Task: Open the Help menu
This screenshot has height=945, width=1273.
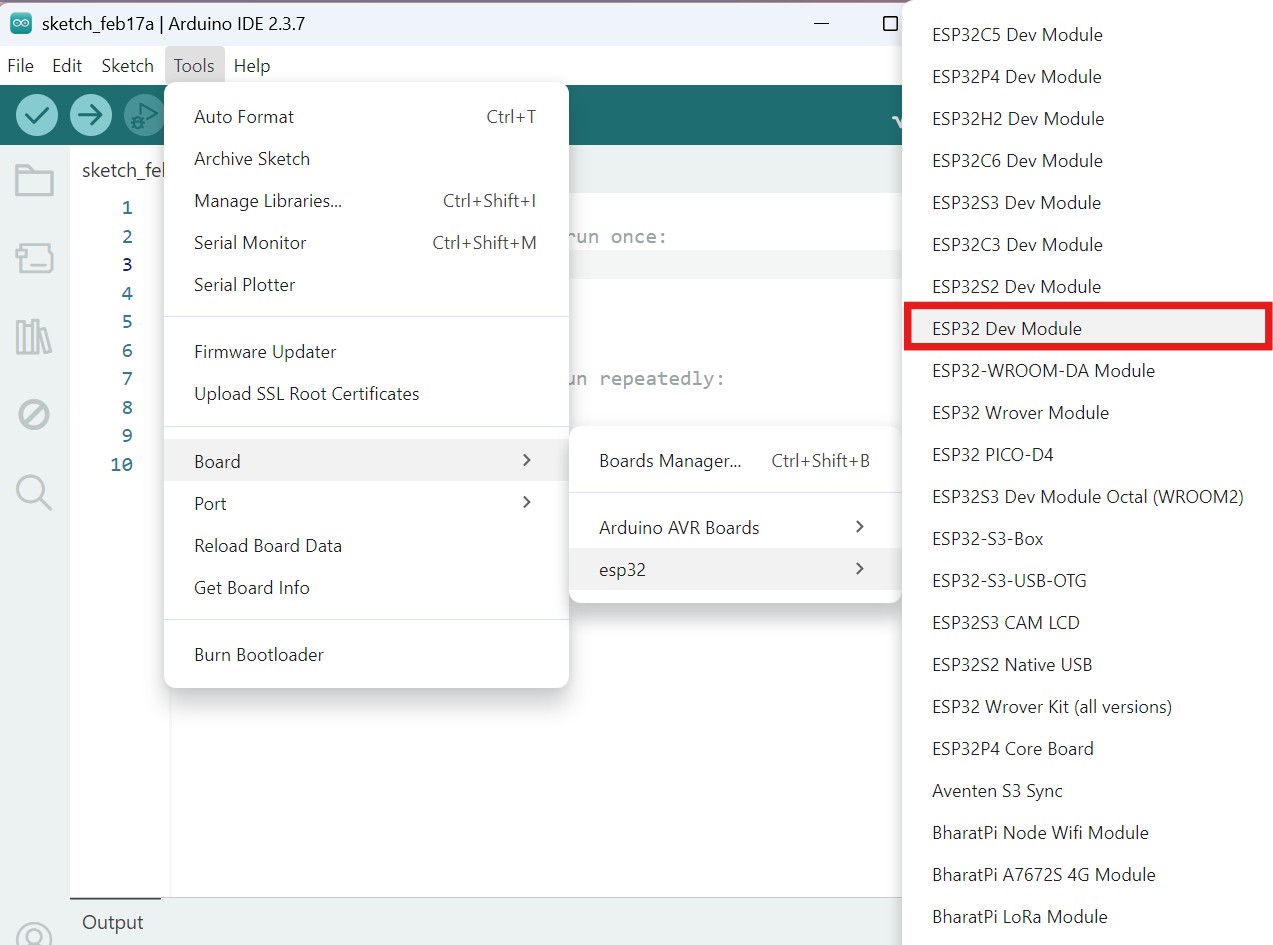Action: (252, 66)
